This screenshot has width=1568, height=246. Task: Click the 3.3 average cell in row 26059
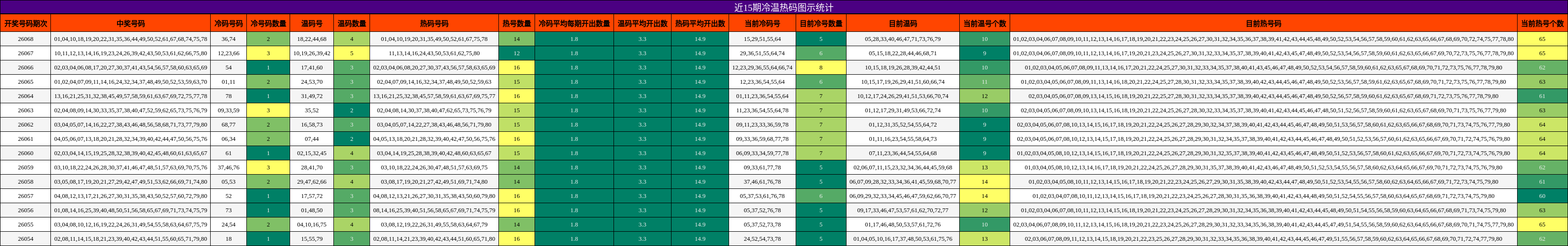tap(642, 167)
